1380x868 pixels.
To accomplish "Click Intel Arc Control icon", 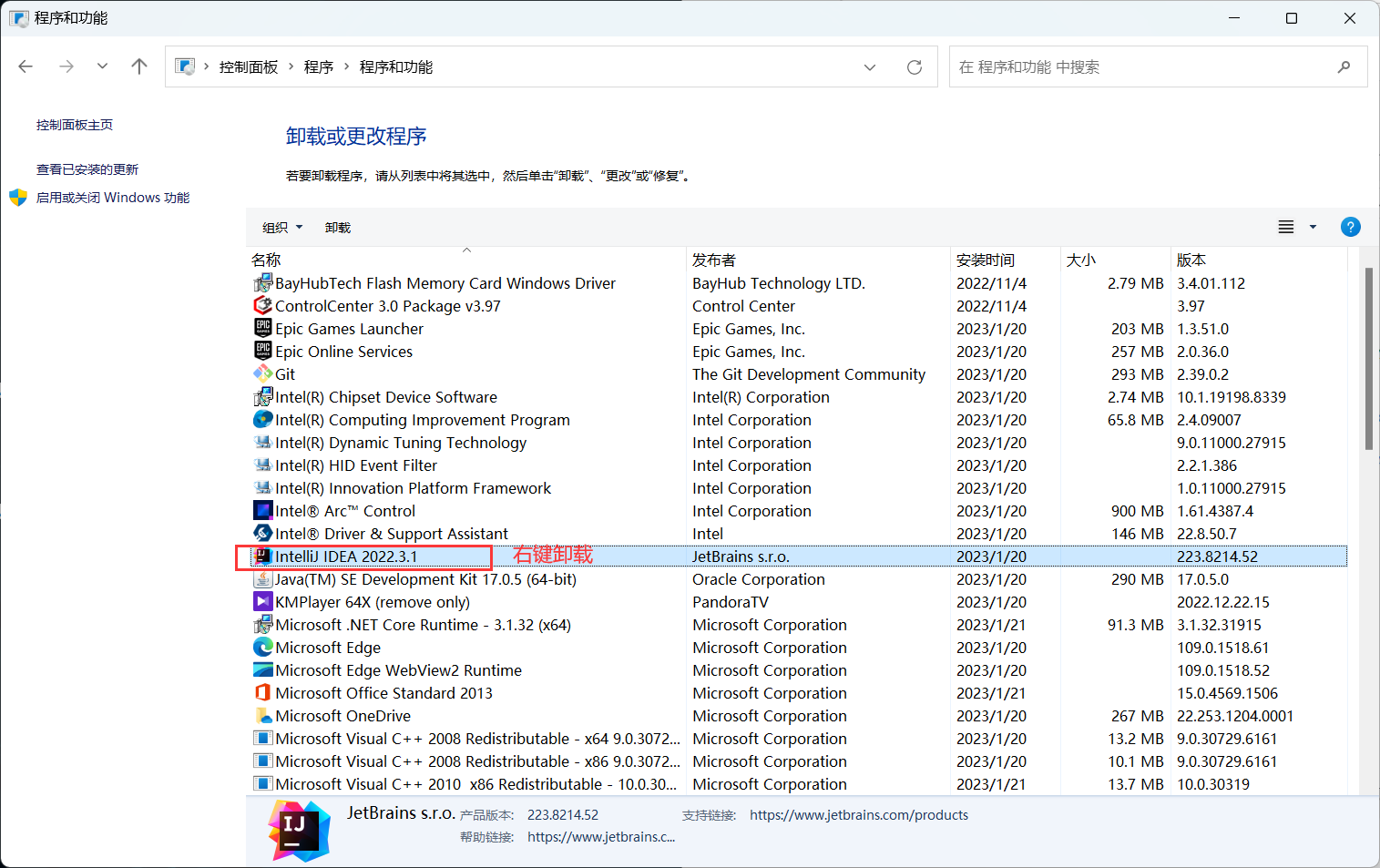I will [x=263, y=510].
